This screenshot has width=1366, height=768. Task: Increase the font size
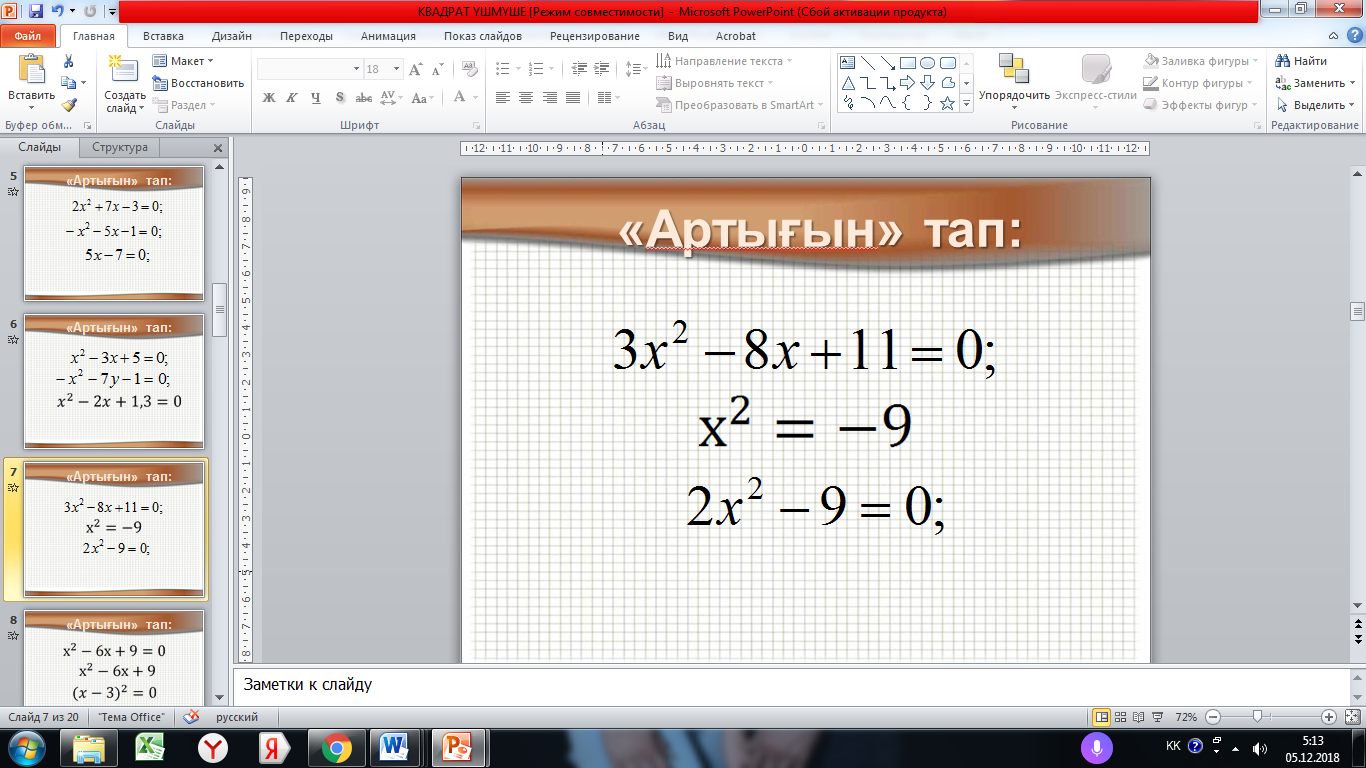pyautogui.click(x=416, y=69)
